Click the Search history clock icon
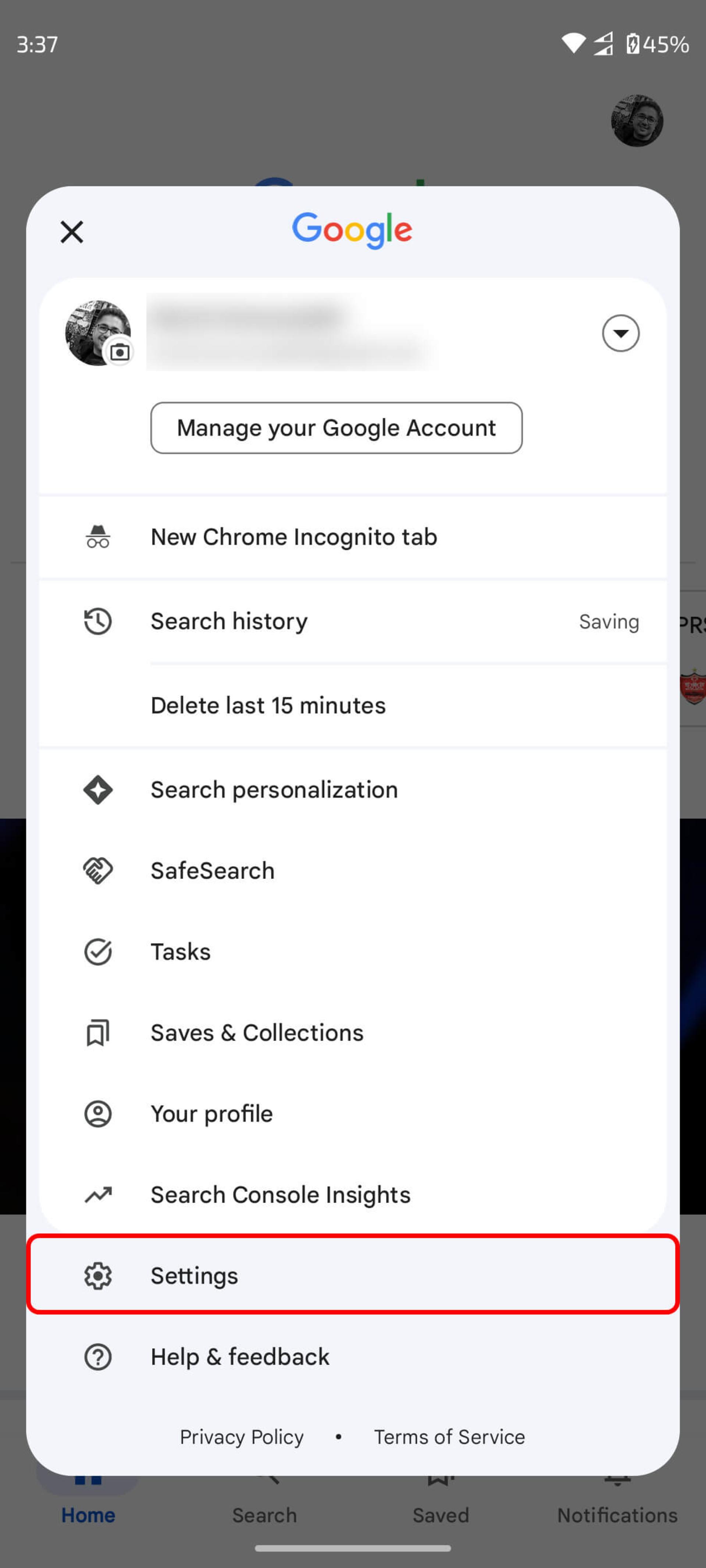 (x=97, y=621)
